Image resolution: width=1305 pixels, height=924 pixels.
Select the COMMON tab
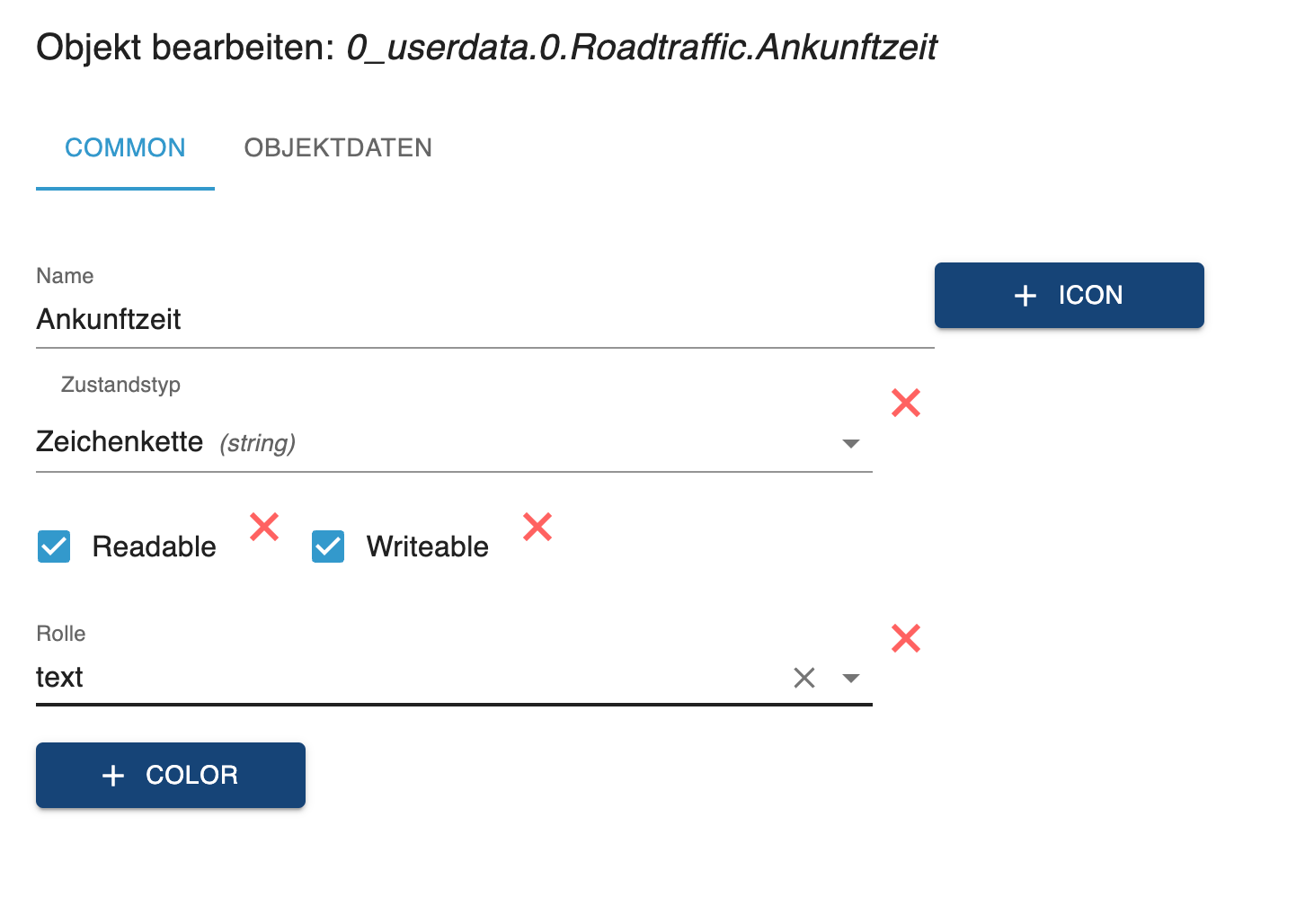[125, 148]
